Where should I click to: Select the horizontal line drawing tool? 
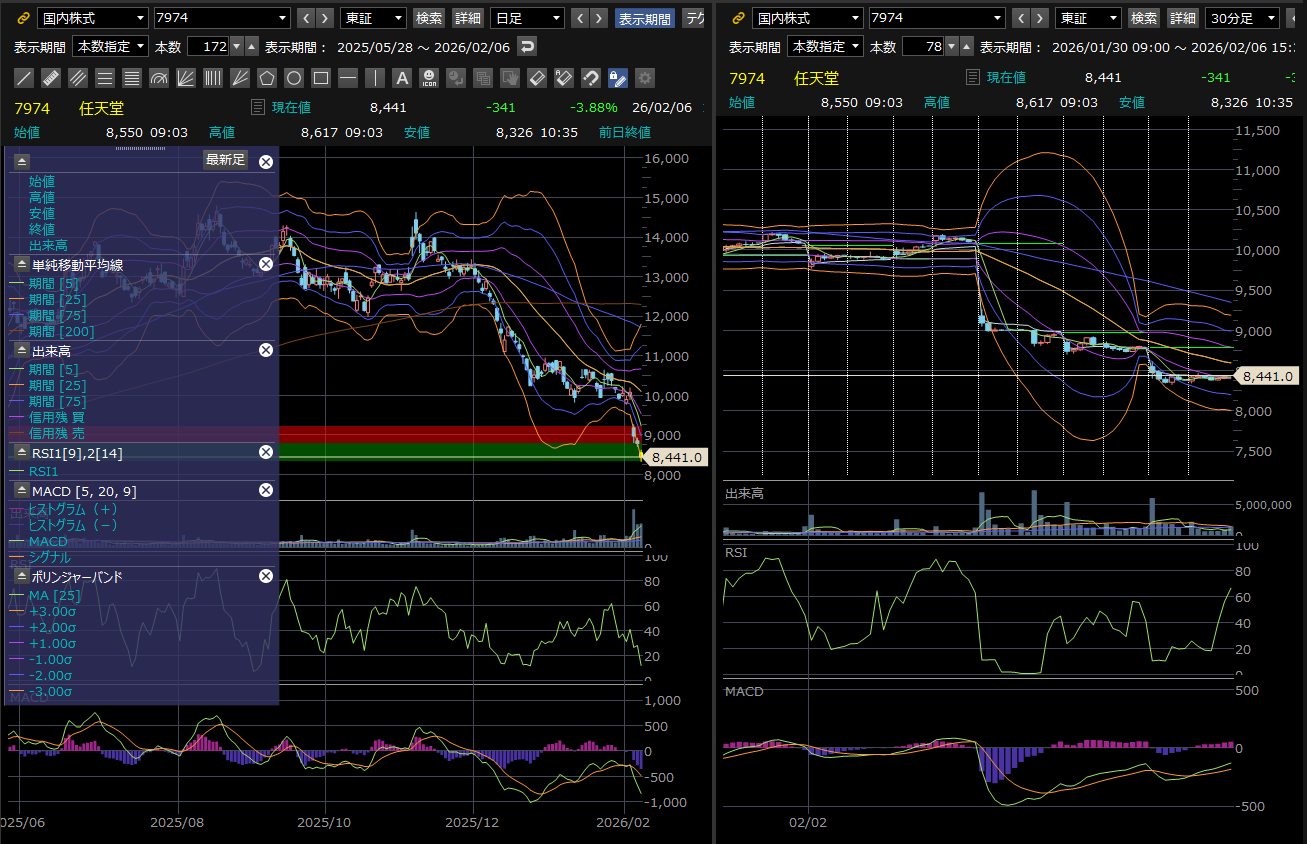point(348,78)
